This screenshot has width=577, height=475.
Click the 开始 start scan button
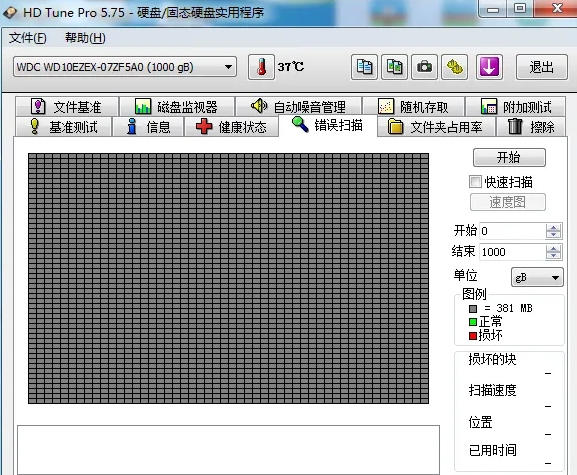point(509,157)
